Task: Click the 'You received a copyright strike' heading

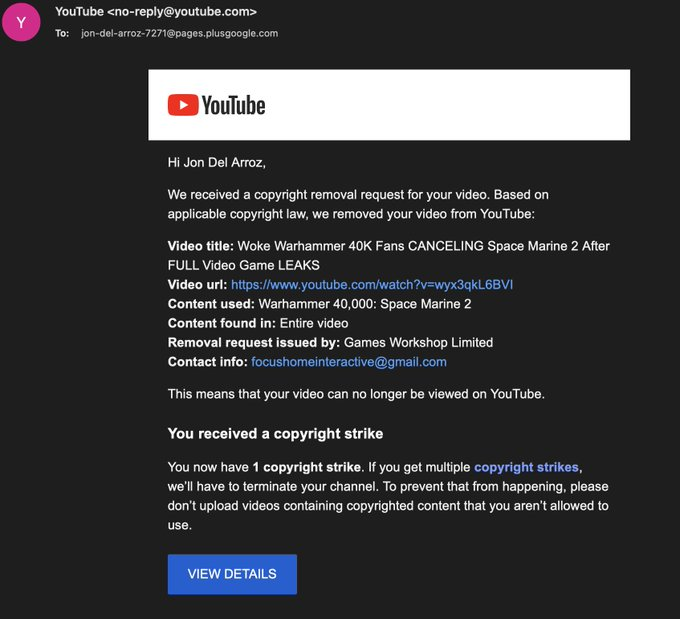Action: pos(275,434)
